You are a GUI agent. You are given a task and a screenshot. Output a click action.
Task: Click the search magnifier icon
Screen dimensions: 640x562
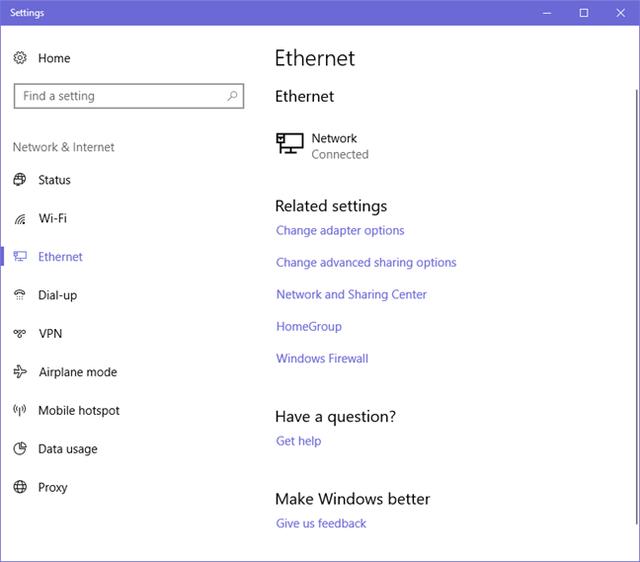click(232, 96)
